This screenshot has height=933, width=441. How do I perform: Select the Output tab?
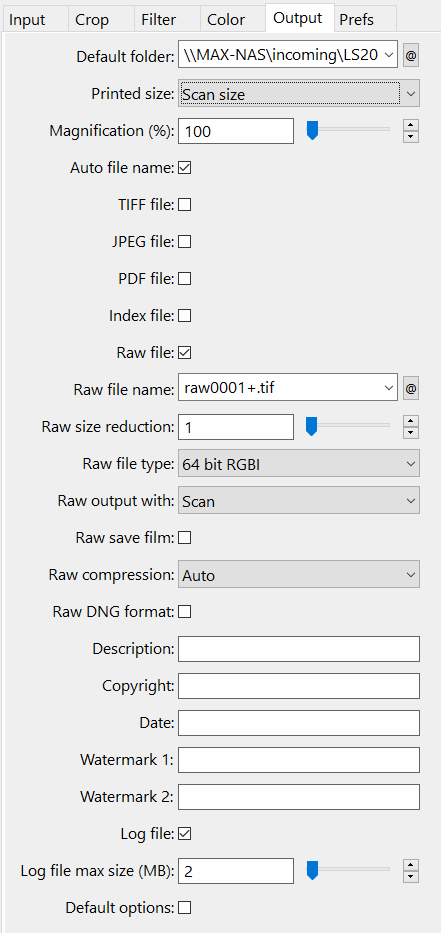click(x=299, y=18)
